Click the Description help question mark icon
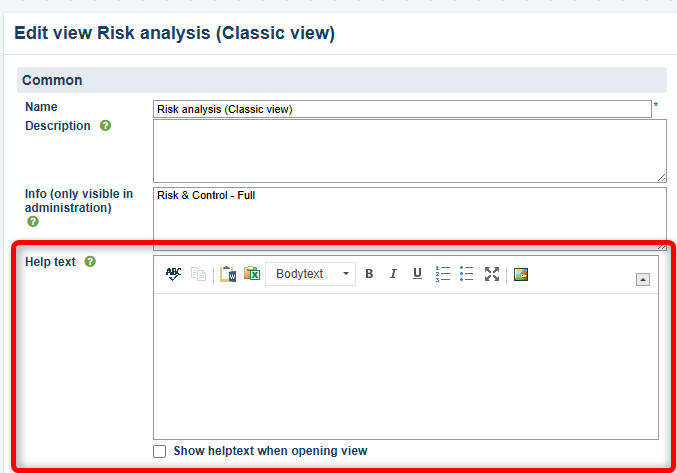677x473 pixels. point(105,126)
